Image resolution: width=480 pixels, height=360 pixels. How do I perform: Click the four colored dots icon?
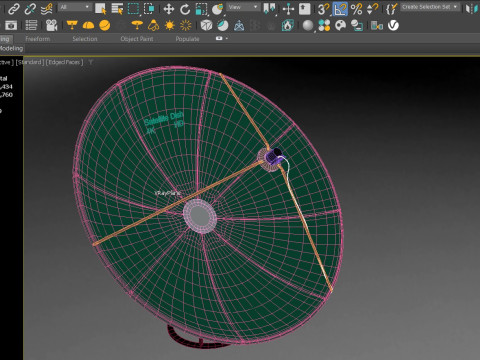(324, 25)
